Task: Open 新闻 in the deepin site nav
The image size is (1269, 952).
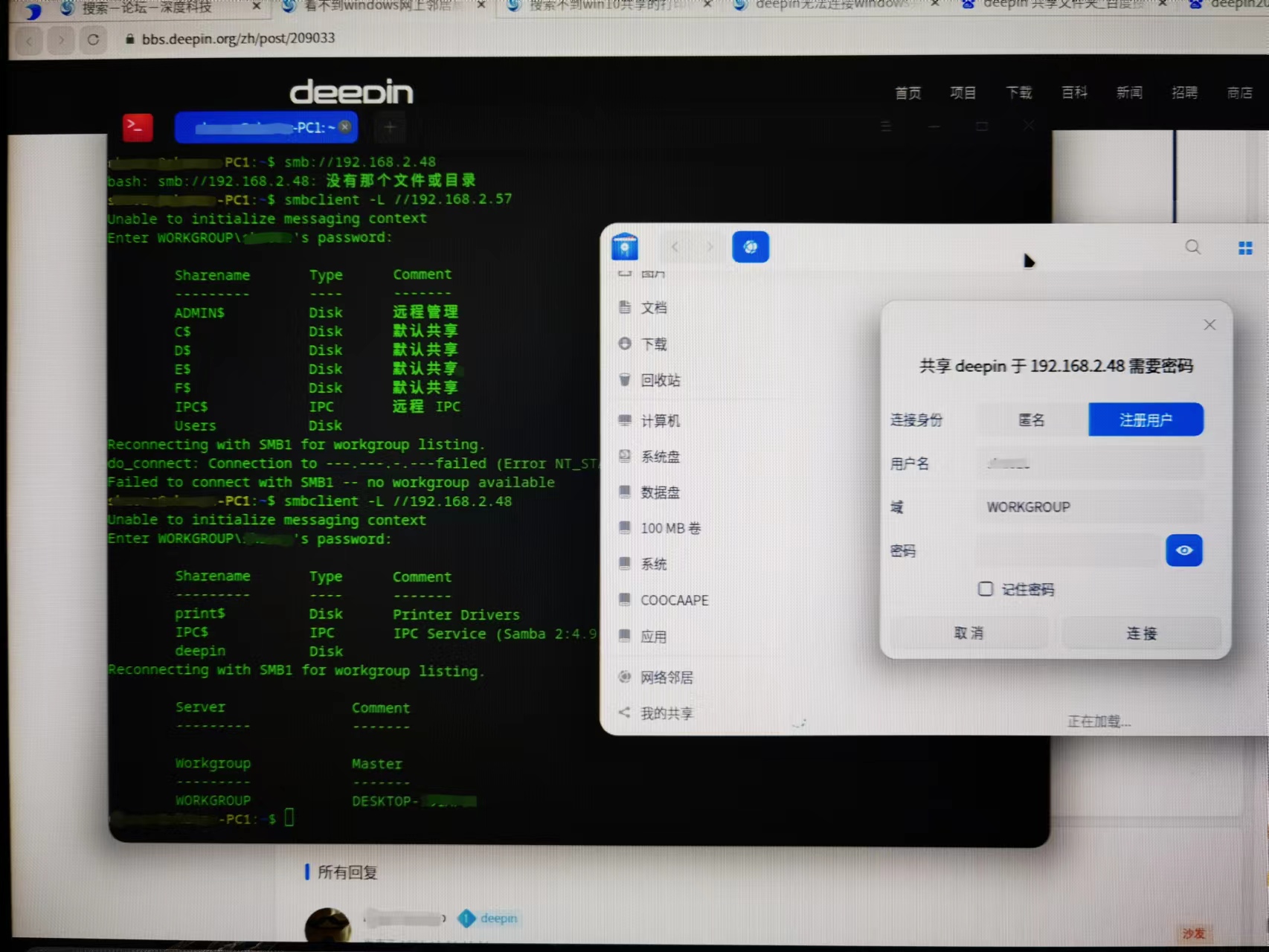Action: [1129, 93]
